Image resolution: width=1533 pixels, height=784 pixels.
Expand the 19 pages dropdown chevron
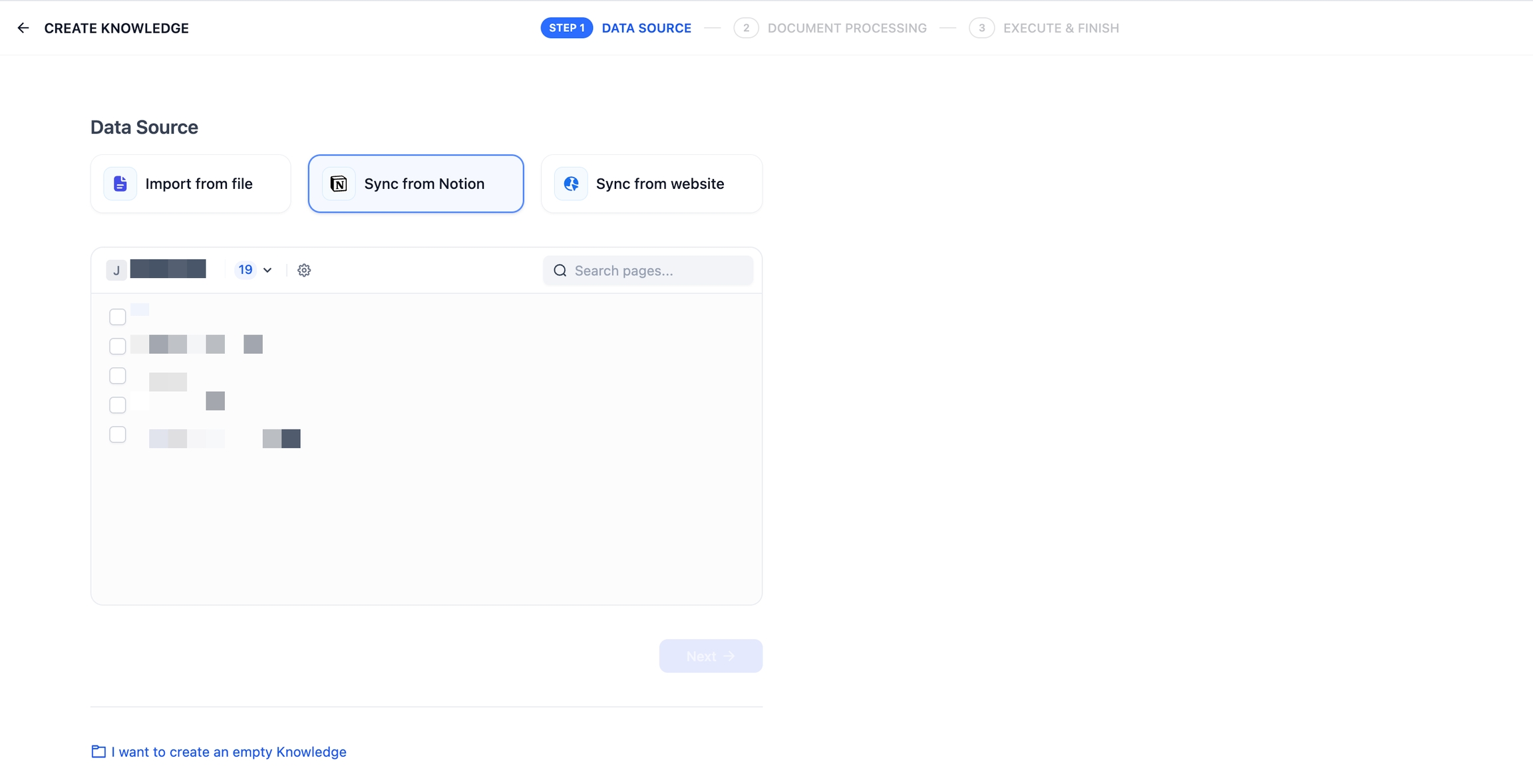point(267,270)
